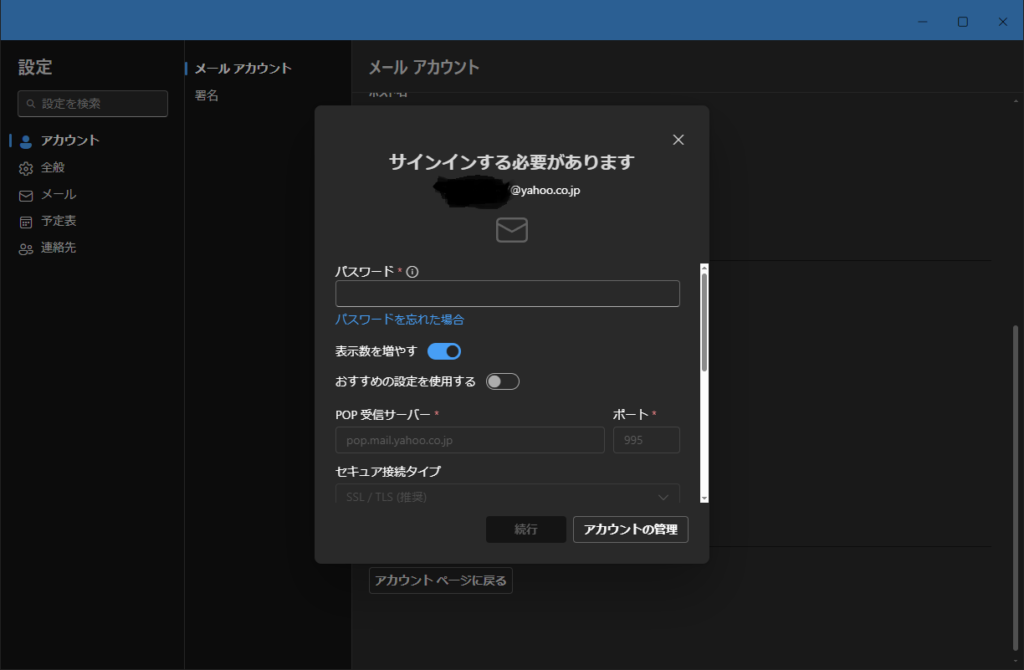Click the アカウント ページに戻る button
The width and height of the screenshot is (1024, 670).
click(440, 580)
